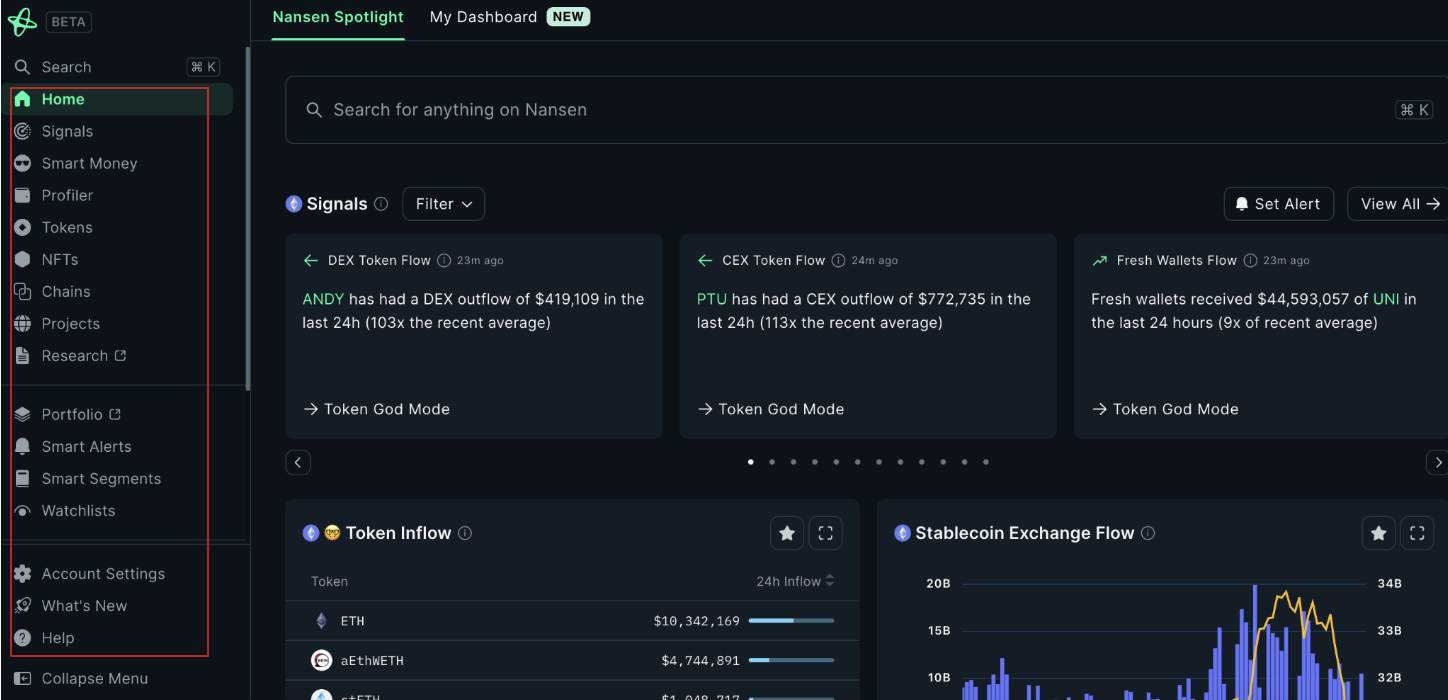Image resolution: width=1448 pixels, height=700 pixels.
Task: Click the ETH inflow value $10,342,169
Action: [x=696, y=621]
